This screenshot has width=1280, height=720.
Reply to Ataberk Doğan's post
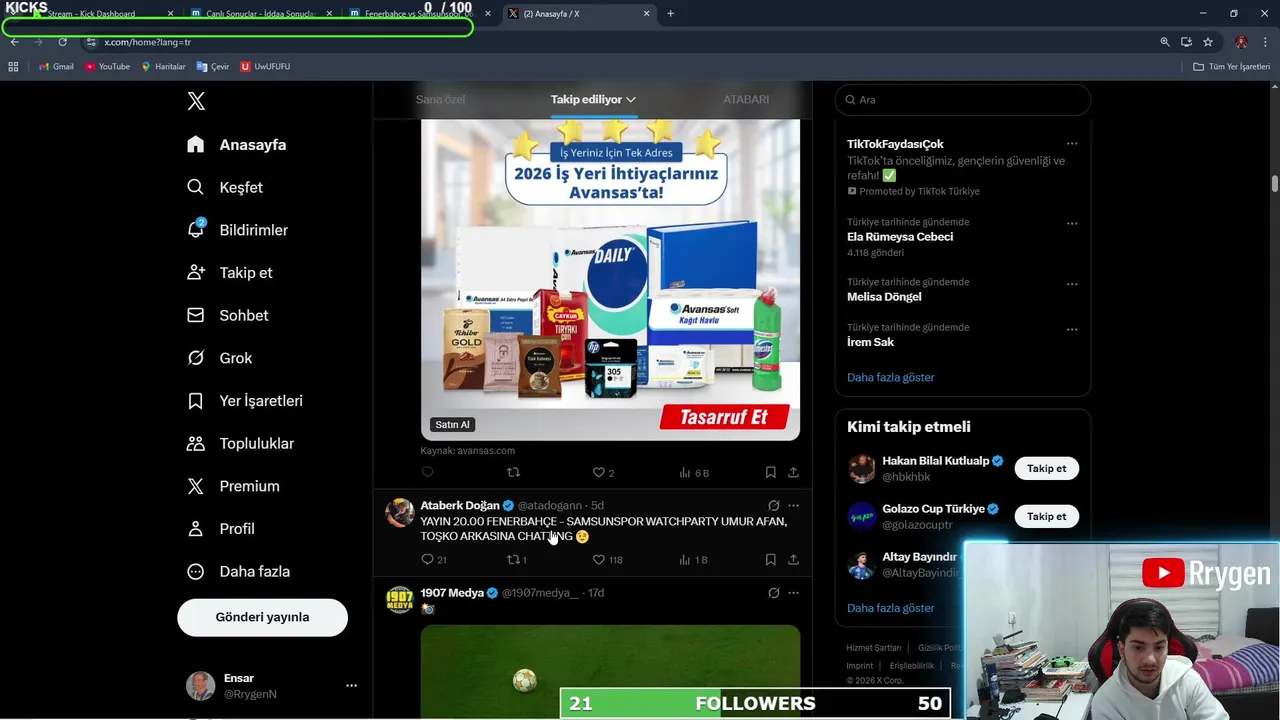click(433, 560)
